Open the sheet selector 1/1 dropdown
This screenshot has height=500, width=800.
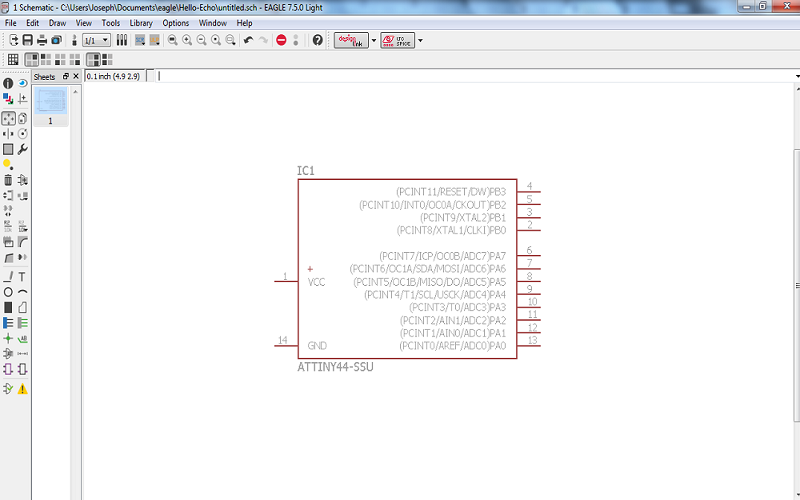96,40
